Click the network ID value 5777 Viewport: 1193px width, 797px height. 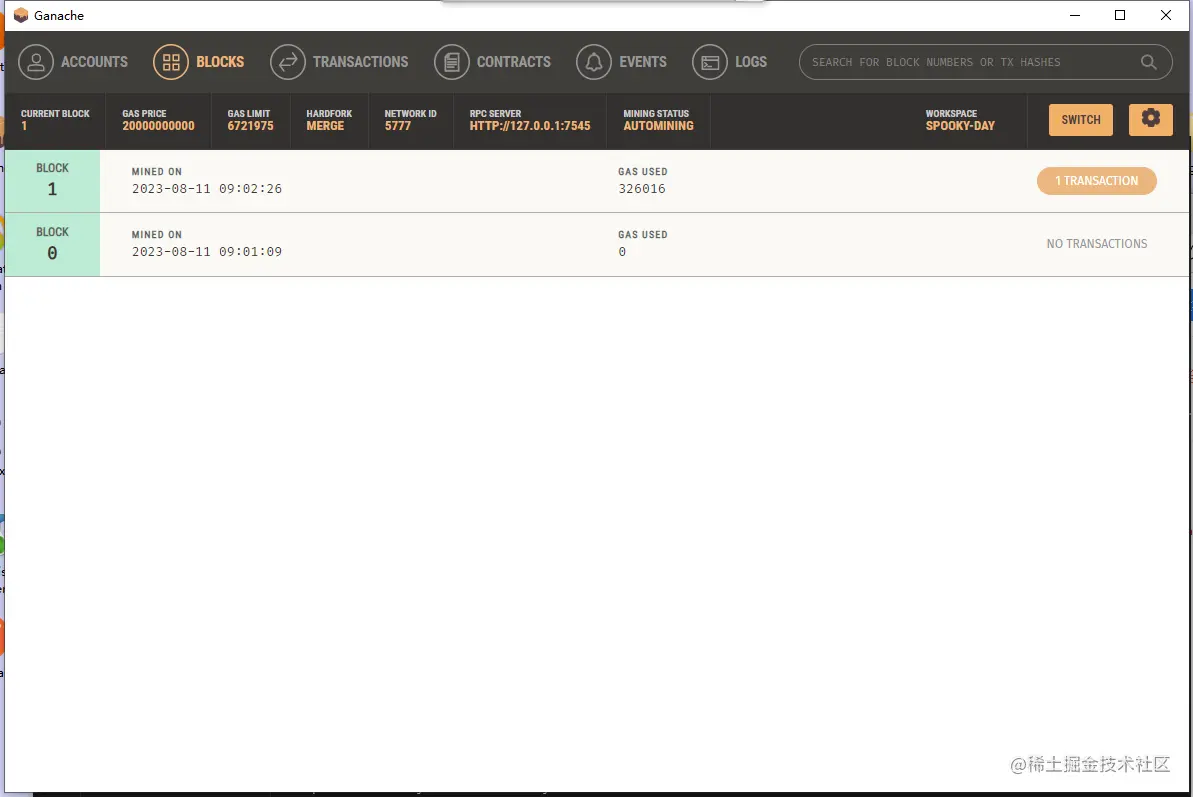tap(397, 126)
